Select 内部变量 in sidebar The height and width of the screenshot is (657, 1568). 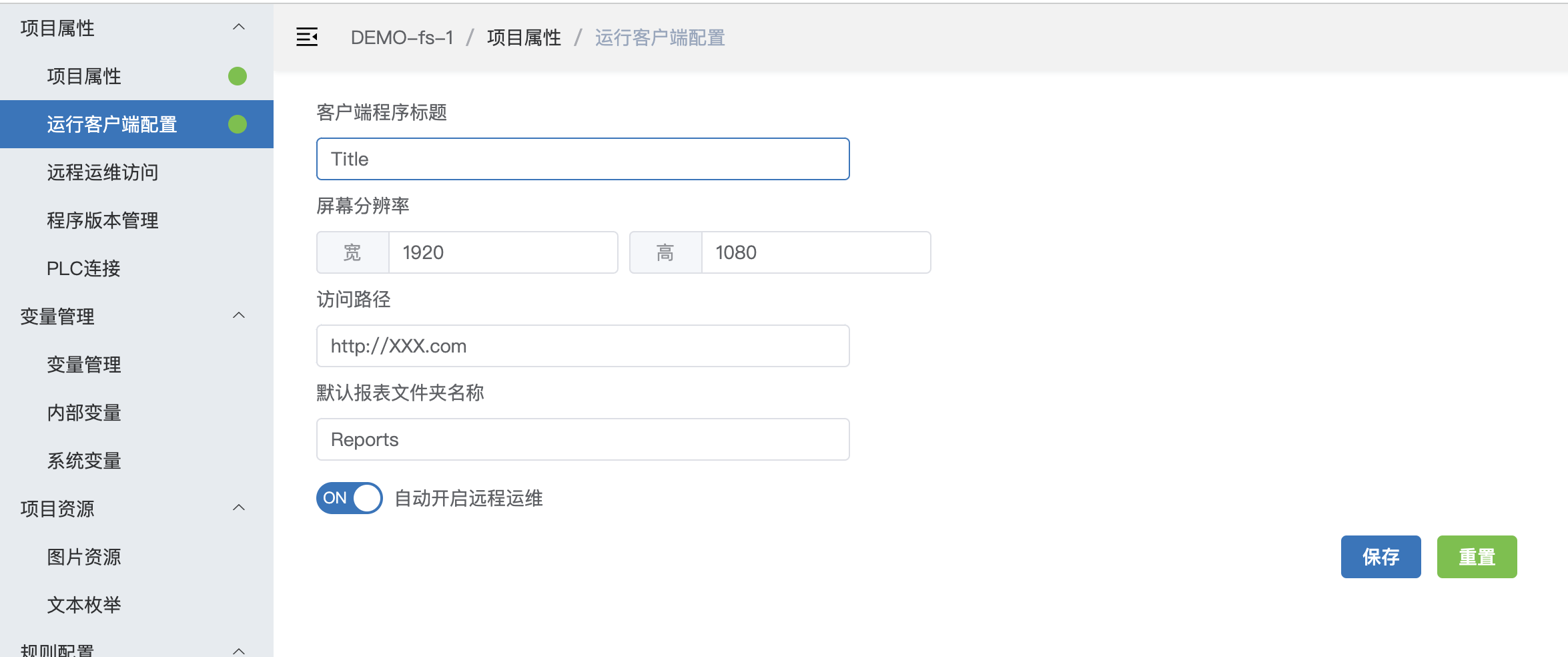(x=84, y=413)
